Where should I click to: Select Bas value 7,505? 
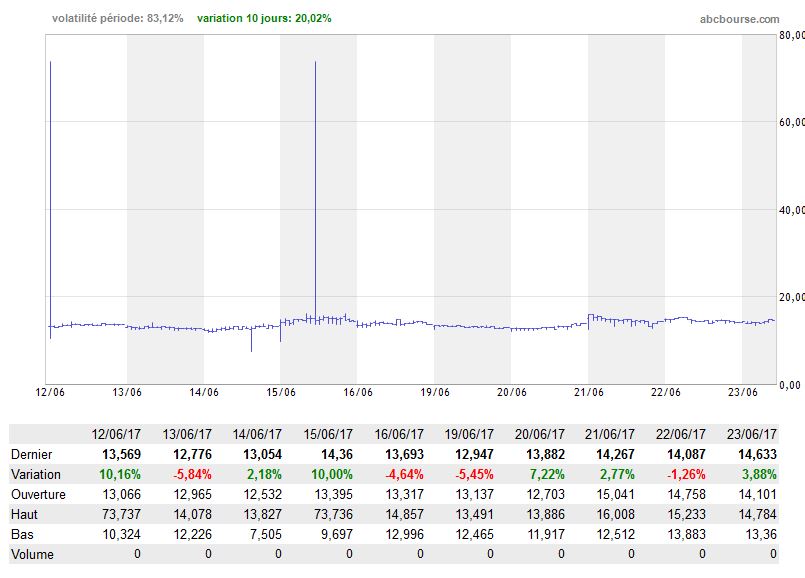click(x=265, y=534)
